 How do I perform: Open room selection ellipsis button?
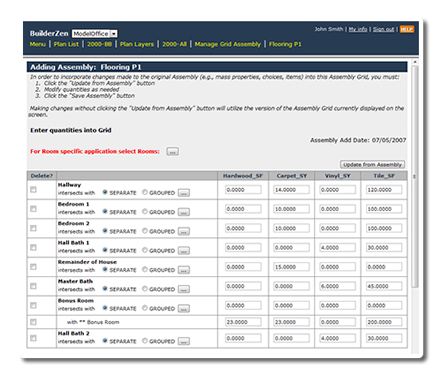click(x=172, y=152)
